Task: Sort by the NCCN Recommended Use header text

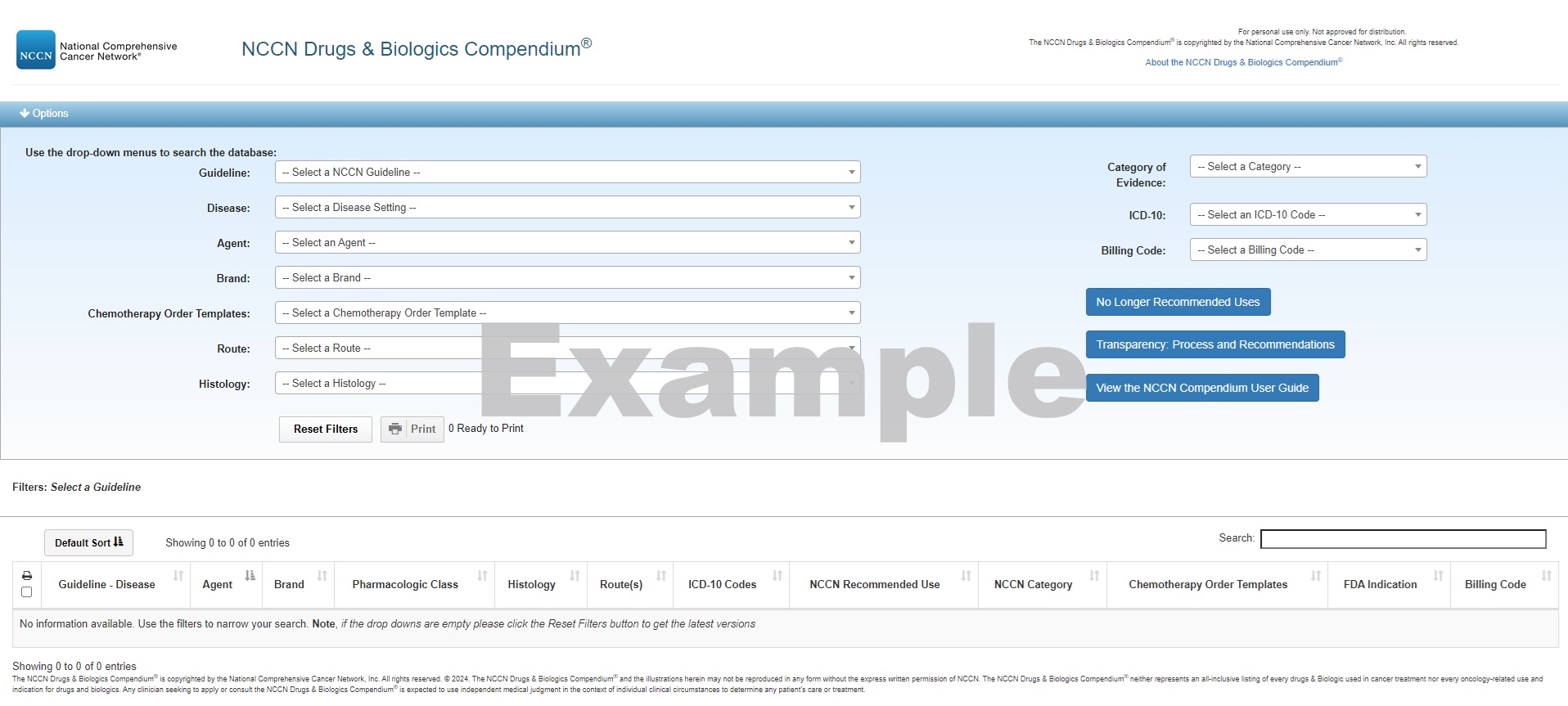Action: click(875, 584)
